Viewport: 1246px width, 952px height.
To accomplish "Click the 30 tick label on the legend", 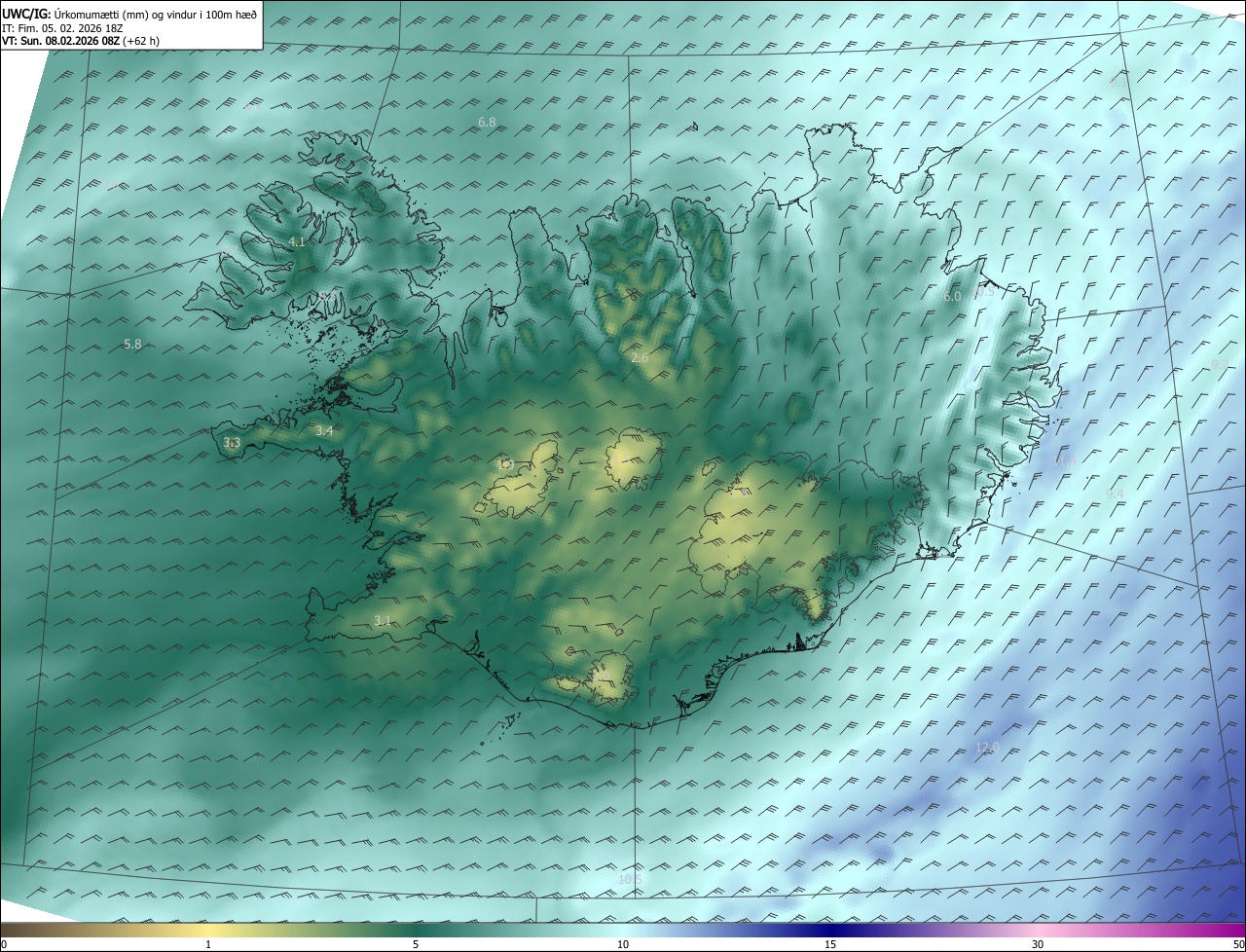I will click(x=1038, y=944).
